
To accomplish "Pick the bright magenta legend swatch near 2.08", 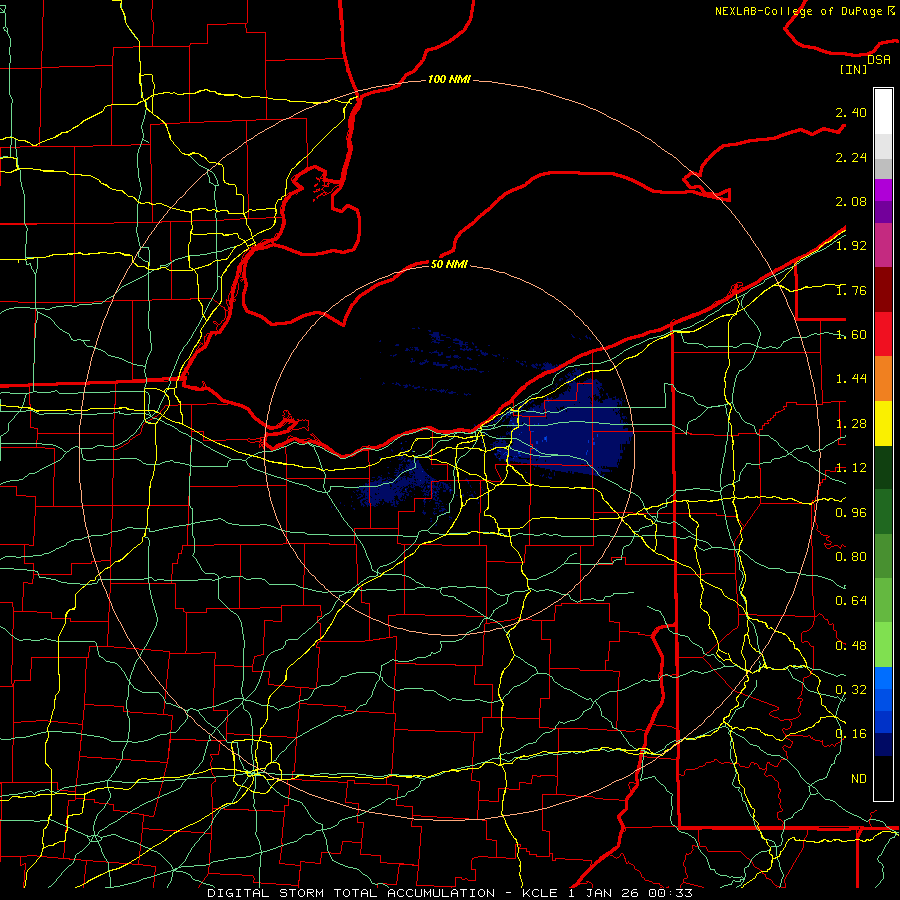I will 883,190.
